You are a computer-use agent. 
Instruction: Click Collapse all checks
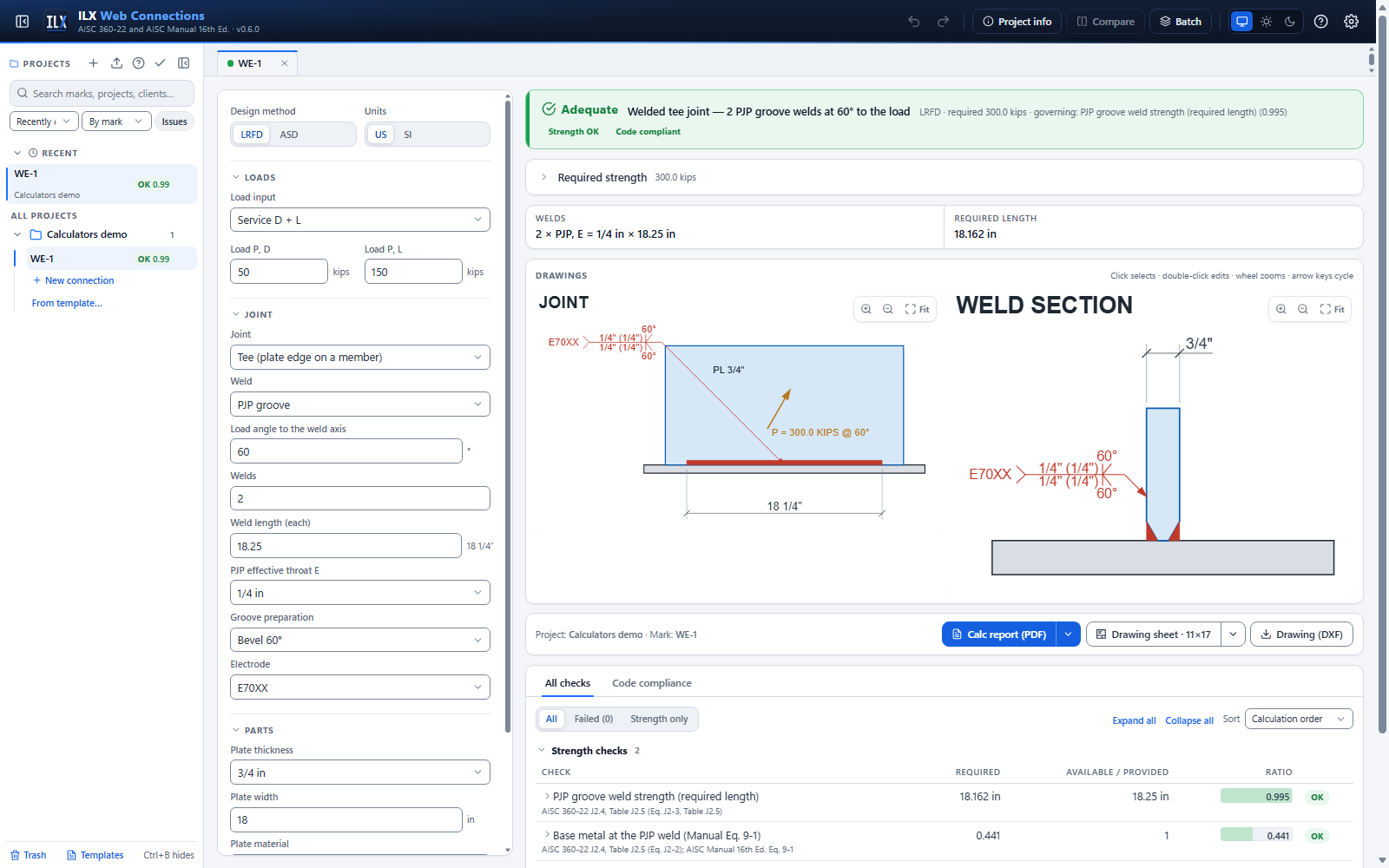click(1189, 720)
